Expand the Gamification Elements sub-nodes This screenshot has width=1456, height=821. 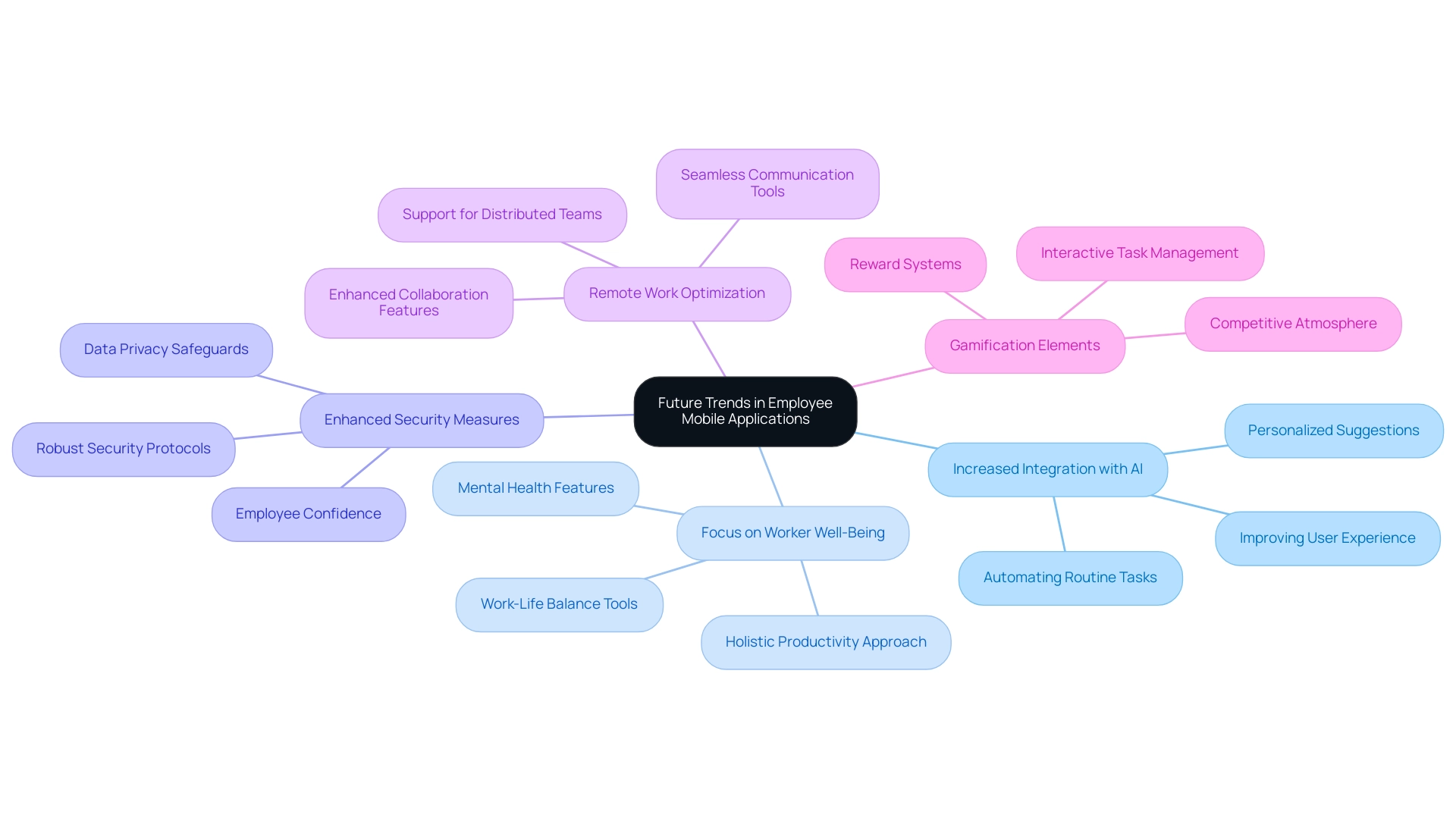pos(1024,344)
